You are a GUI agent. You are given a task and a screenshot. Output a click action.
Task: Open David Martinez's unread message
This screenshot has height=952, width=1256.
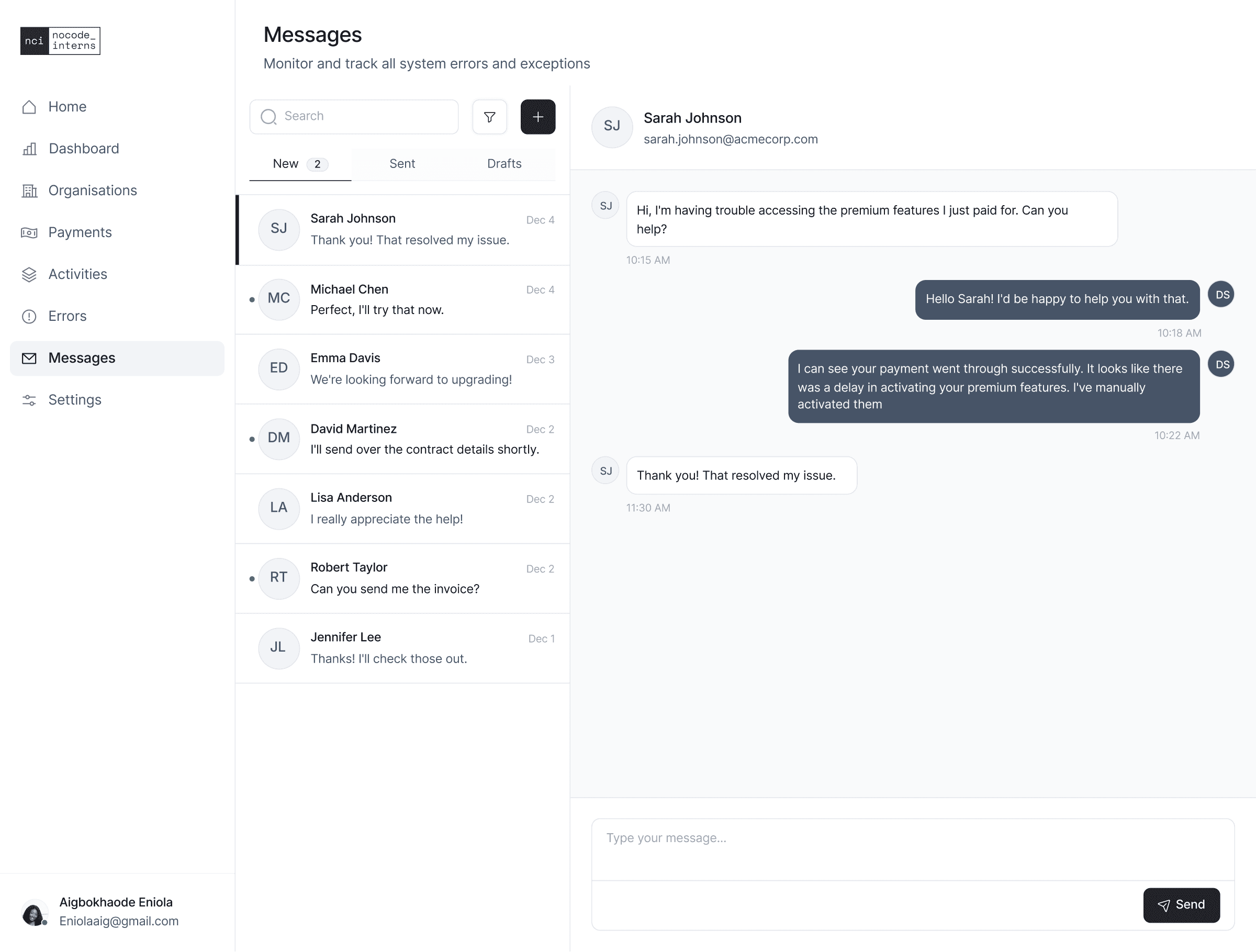(402, 440)
